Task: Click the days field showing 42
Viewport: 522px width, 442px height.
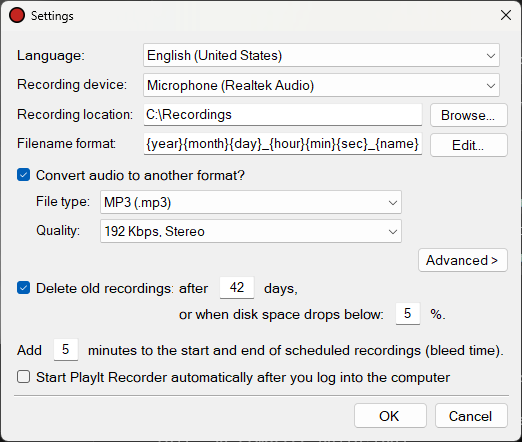Action: (237, 288)
